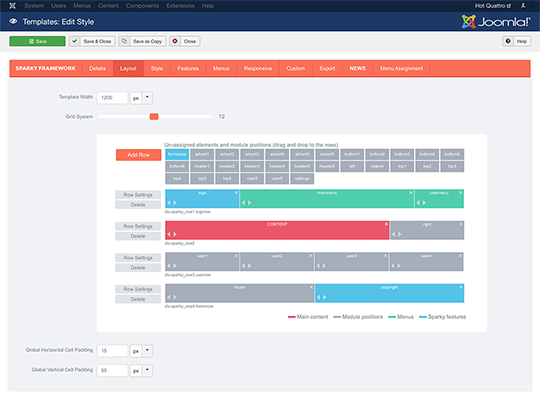Click the Joomla icon in the top menu bar

tap(12, 6)
